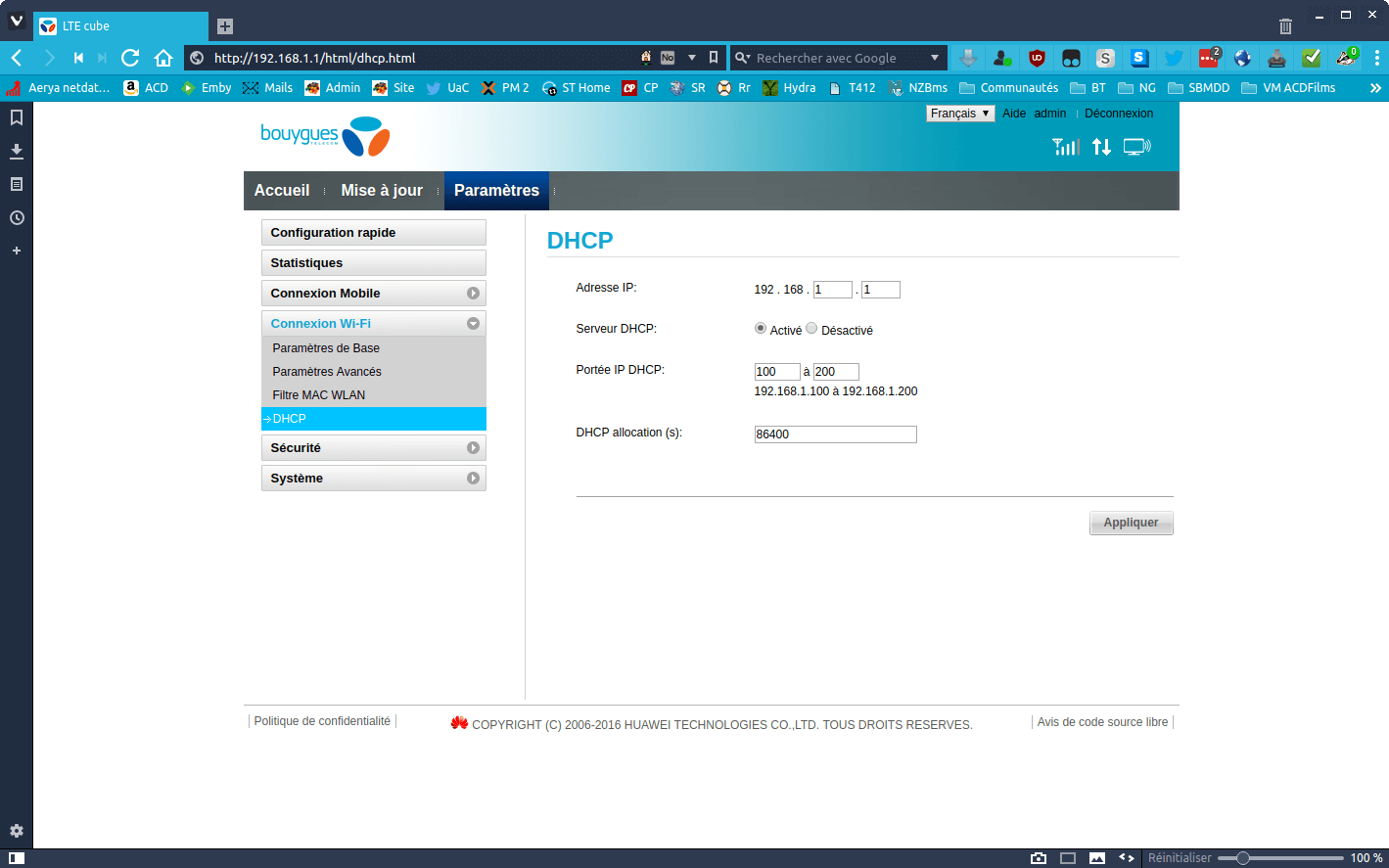Open Avis de code source libre

click(x=1102, y=722)
